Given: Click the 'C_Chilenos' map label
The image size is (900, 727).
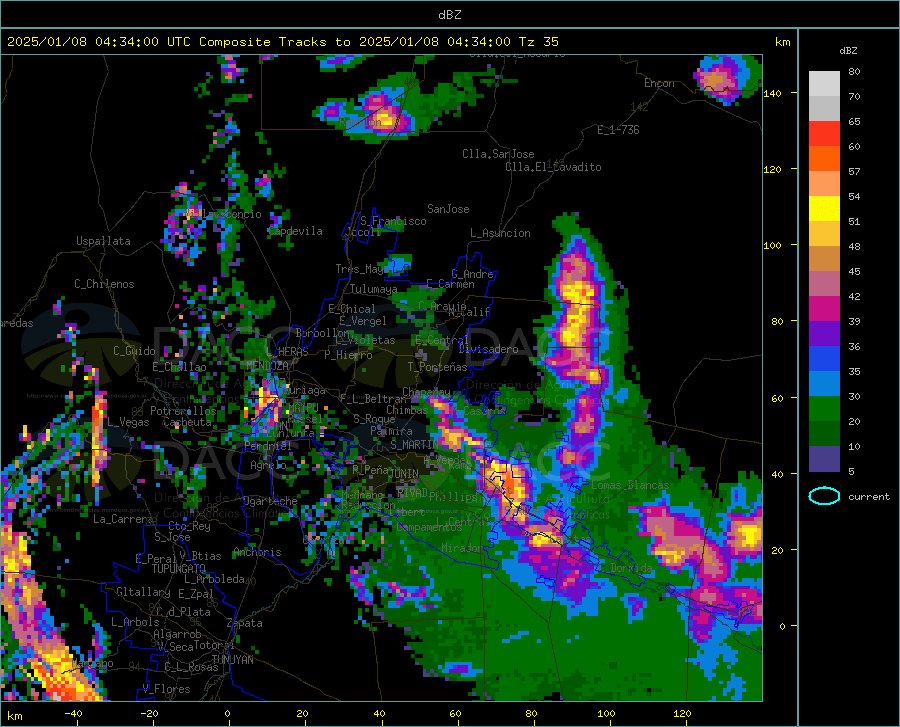Looking at the screenshot, I should 104,284.
